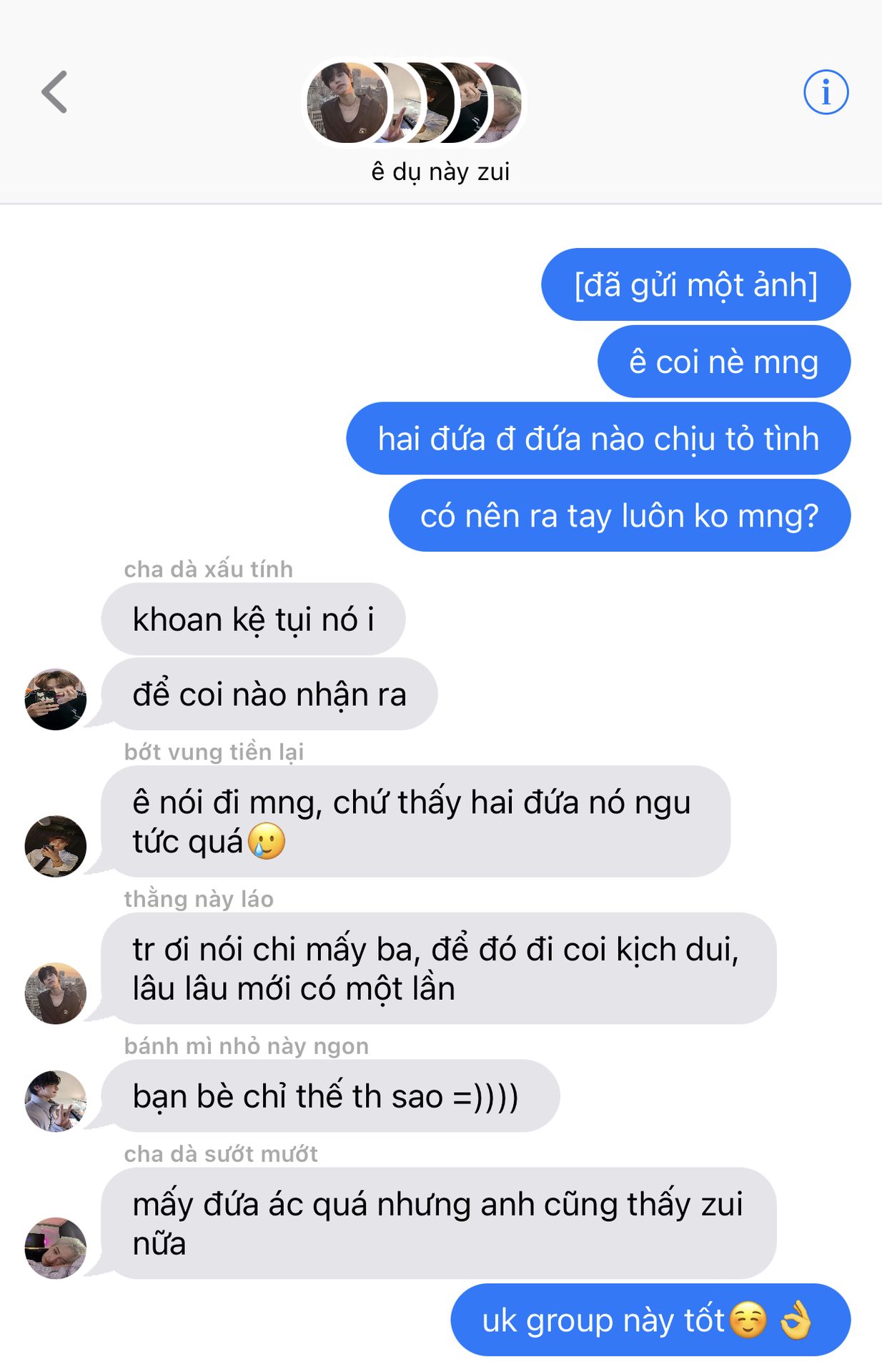Image resolution: width=882 pixels, height=1372 pixels.
Task: Select the "mấy đứa ác quá" message bubble
Action: coord(439,1223)
